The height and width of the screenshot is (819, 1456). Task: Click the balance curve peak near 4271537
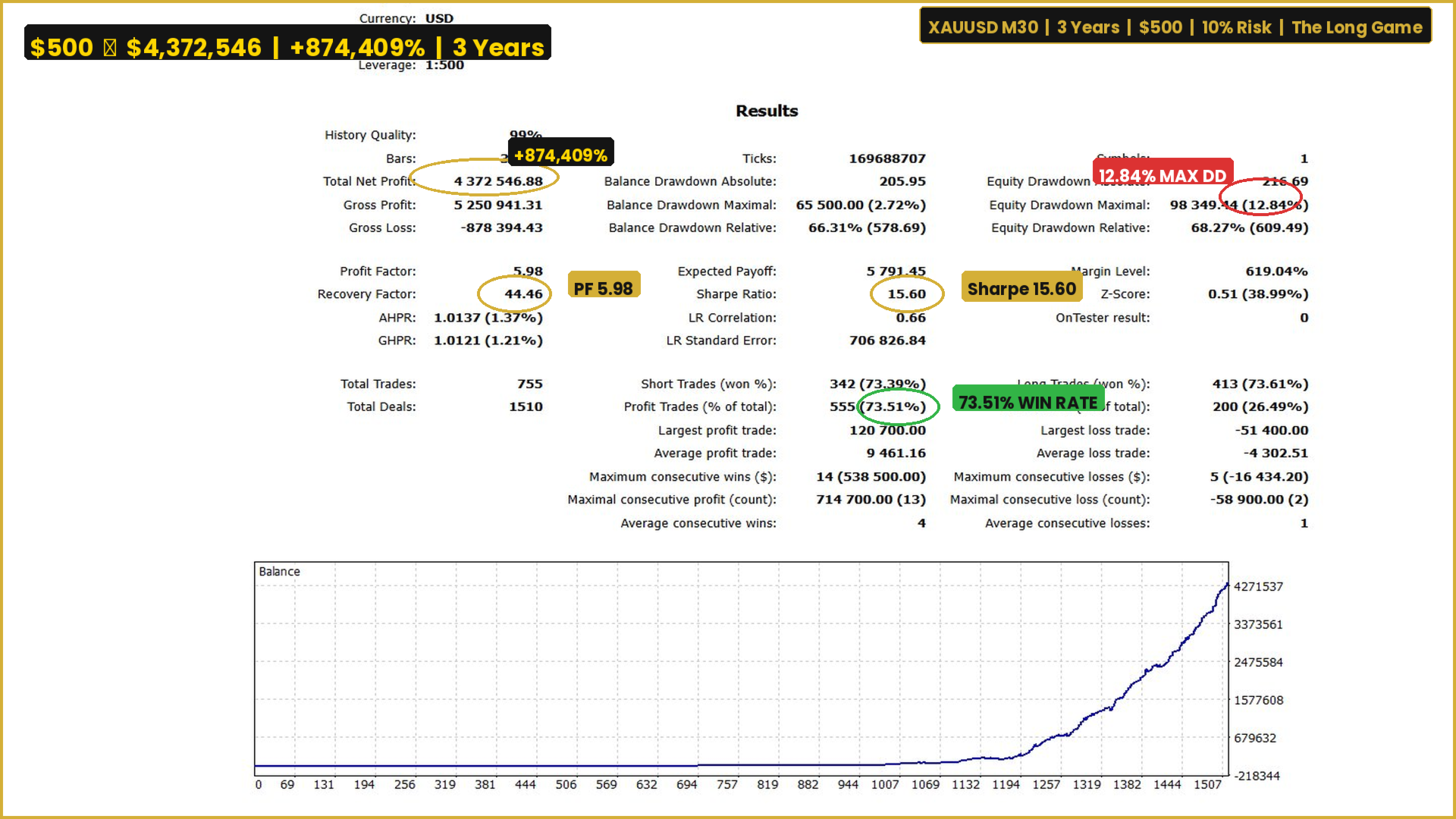pos(1226,585)
